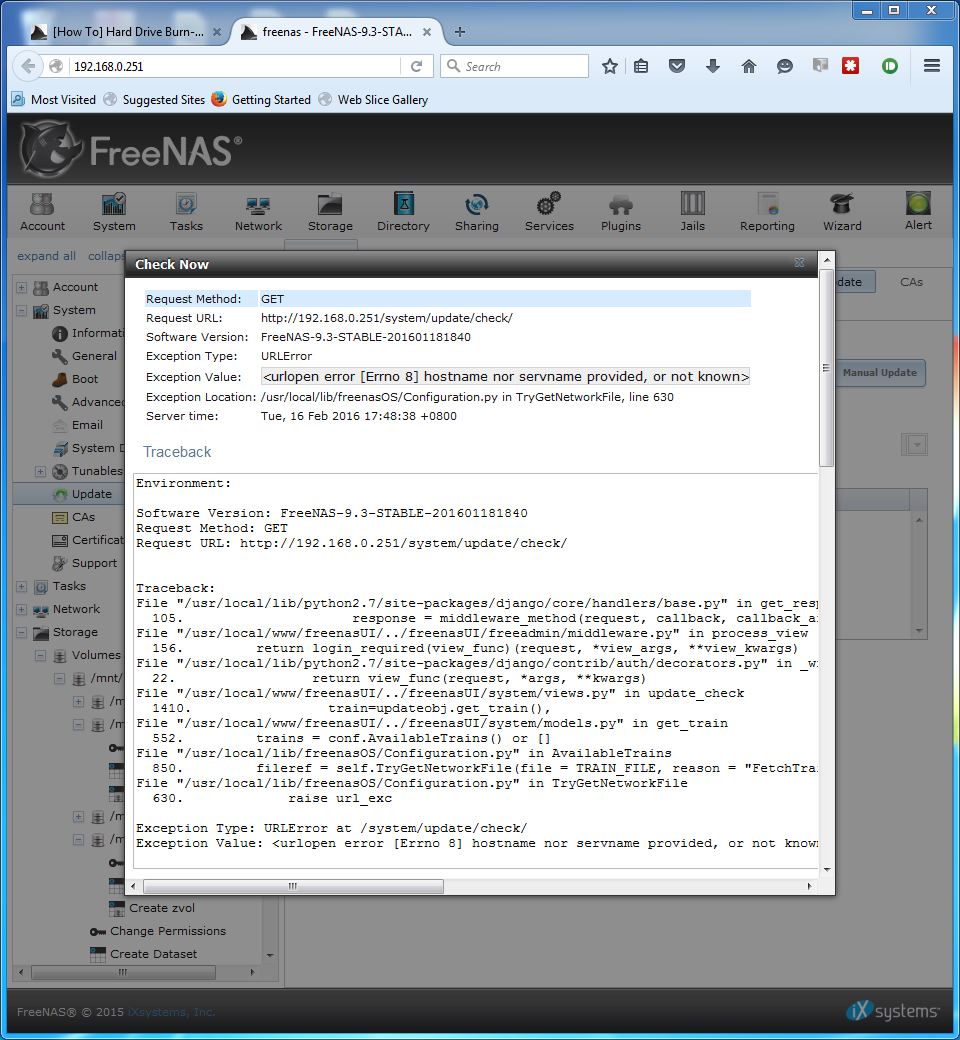The width and height of the screenshot is (960, 1040).
Task: Focus the browser address bar
Action: click(x=235, y=66)
